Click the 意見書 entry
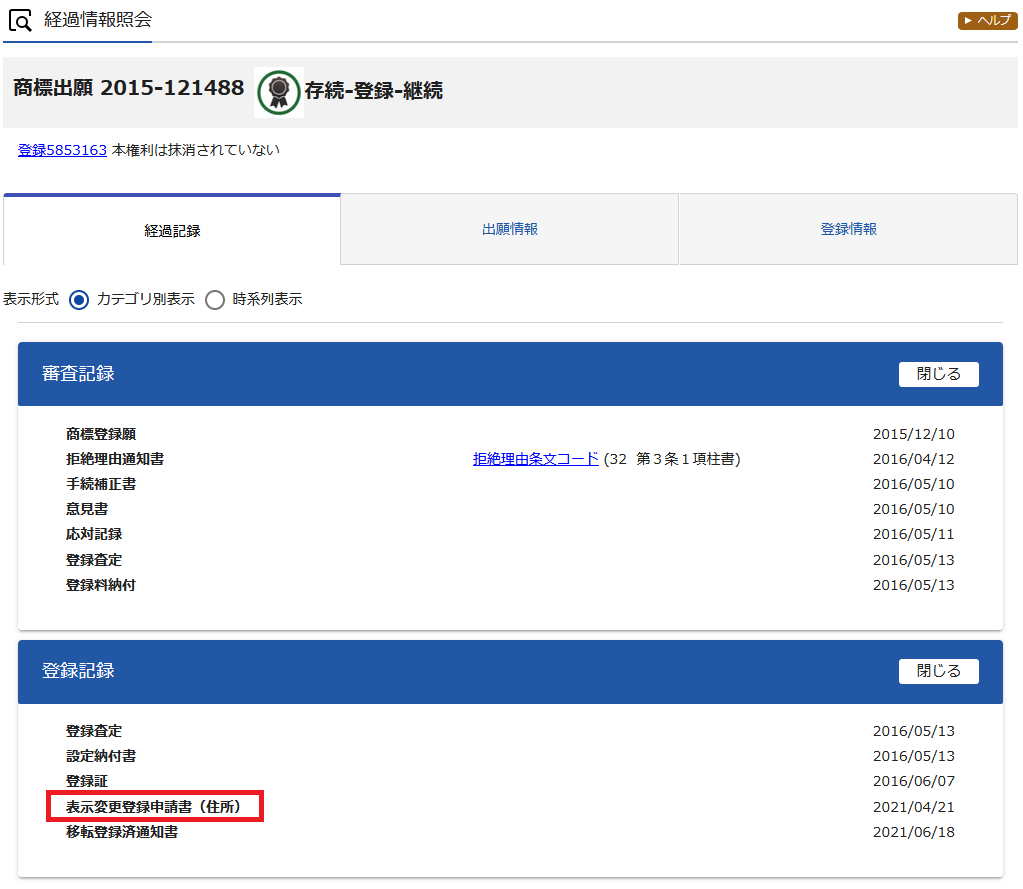 [x=87, y=509]
